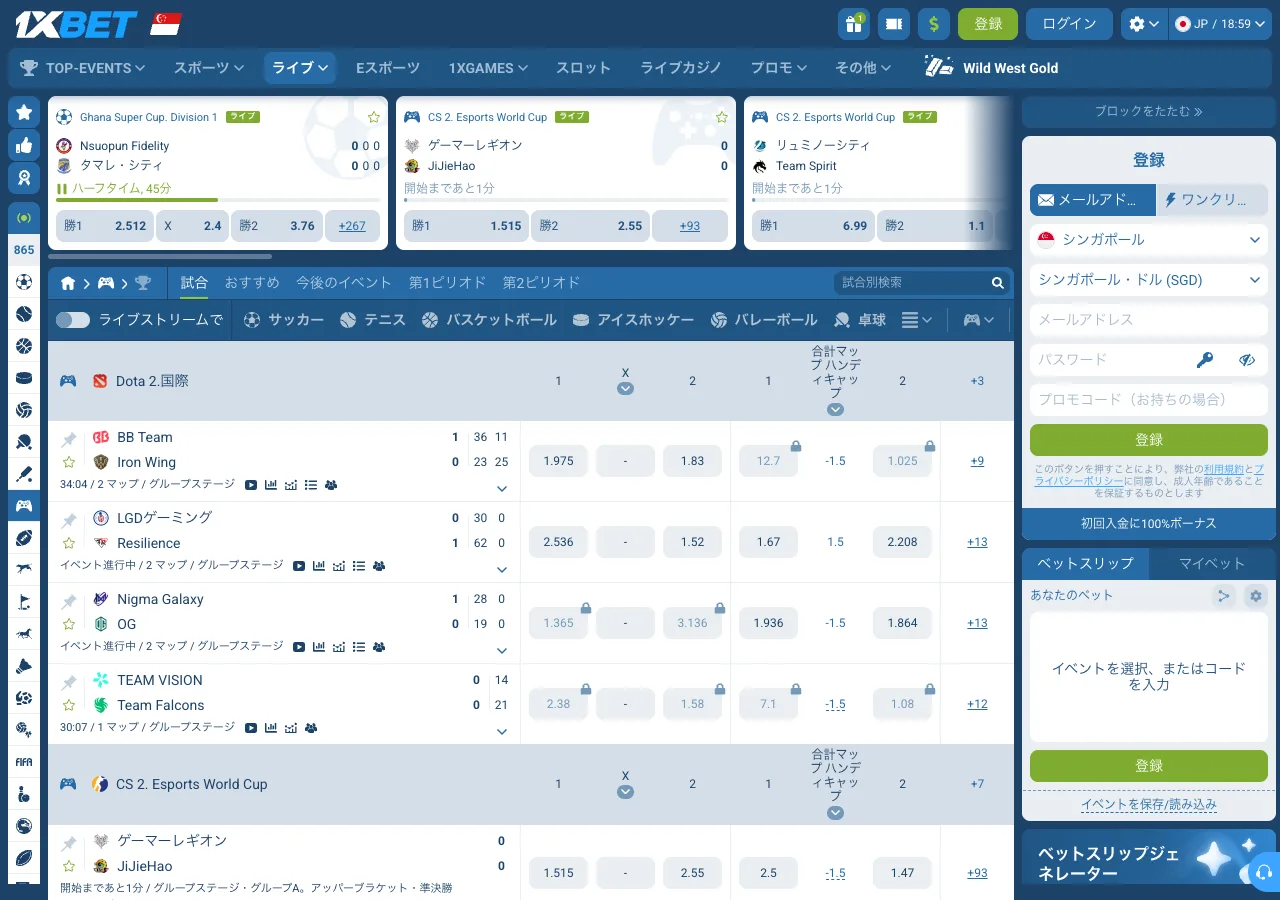
Task: Open the gift bonuses icon in header
Action: 853,24
